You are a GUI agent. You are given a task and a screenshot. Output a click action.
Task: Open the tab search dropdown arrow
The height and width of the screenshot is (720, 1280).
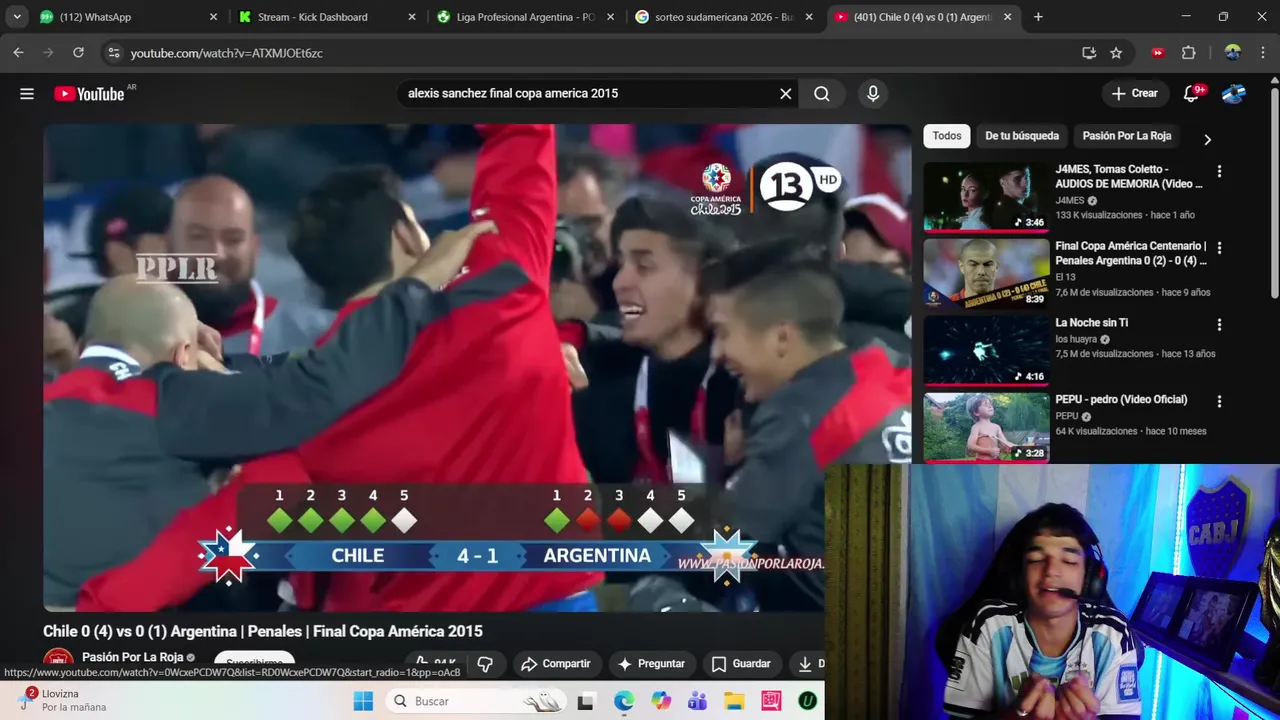pyautogui.click(x=17, y=17)
